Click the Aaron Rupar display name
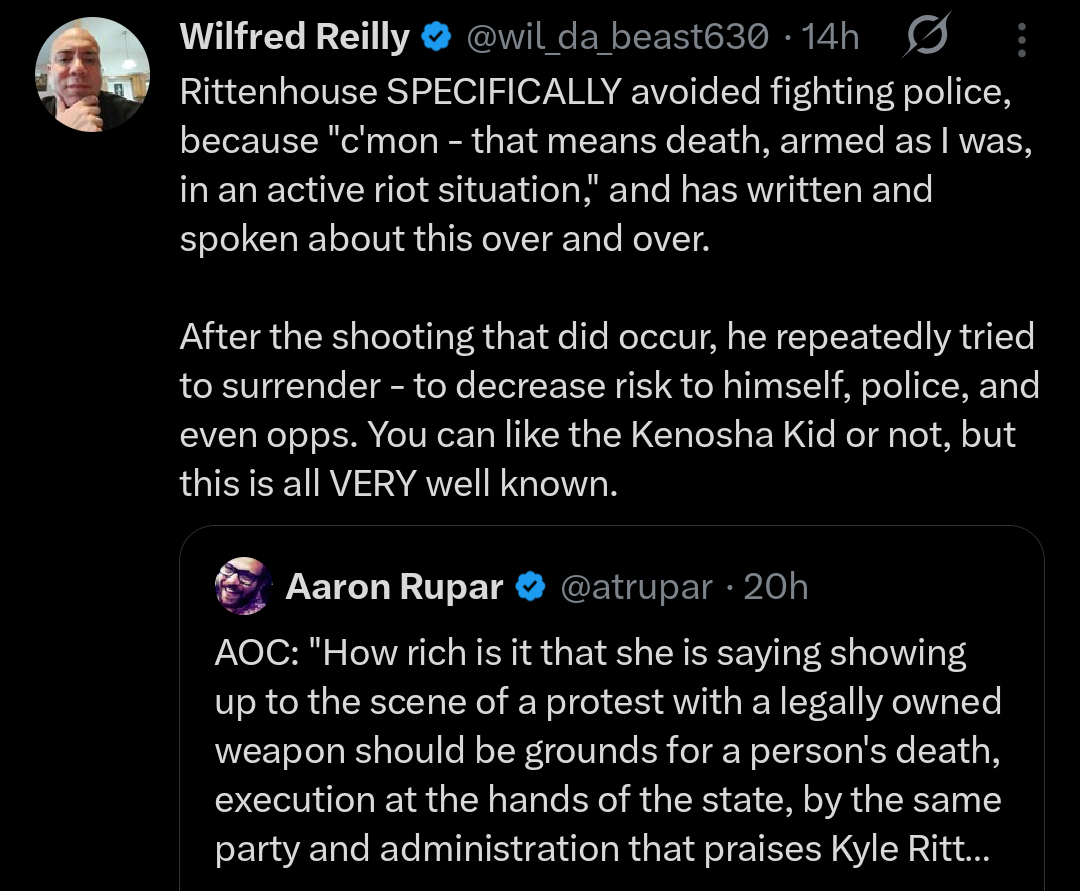Screen dimensions: 1080x891 [394, 587]
